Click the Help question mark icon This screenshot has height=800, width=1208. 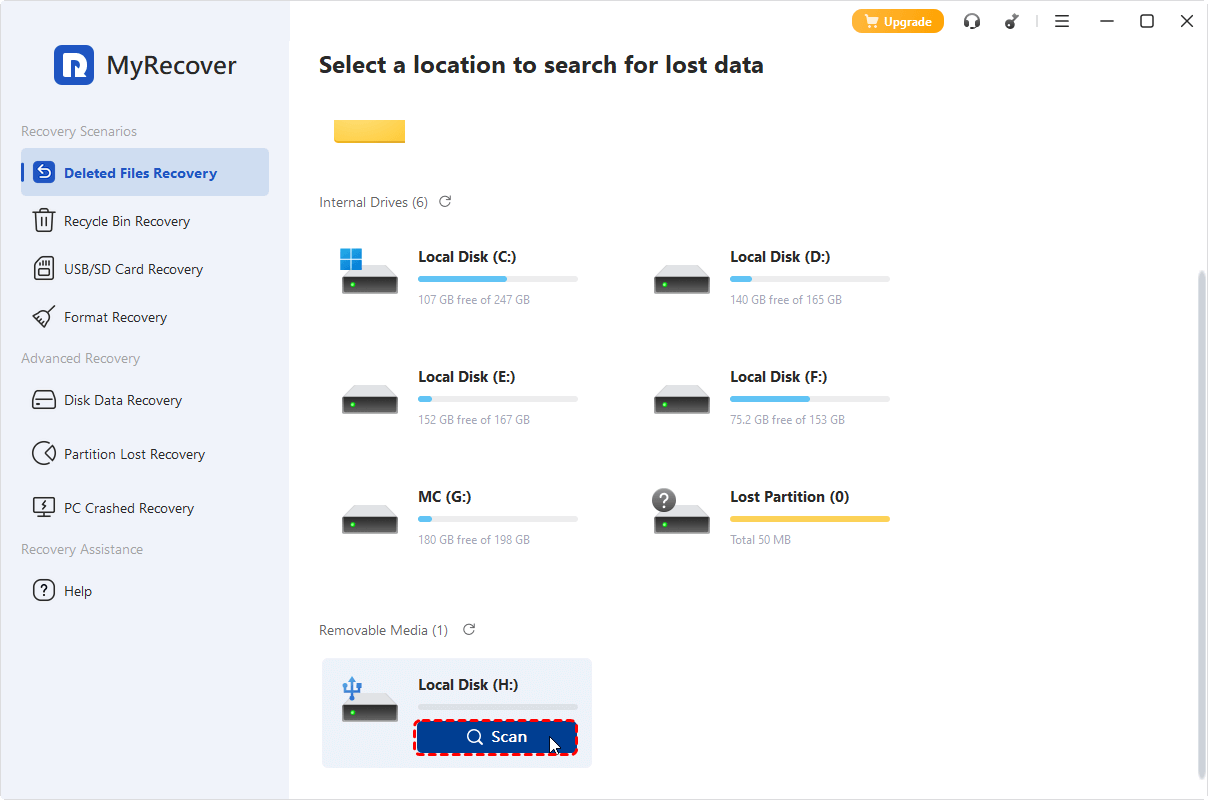click(x=44, y=590)
